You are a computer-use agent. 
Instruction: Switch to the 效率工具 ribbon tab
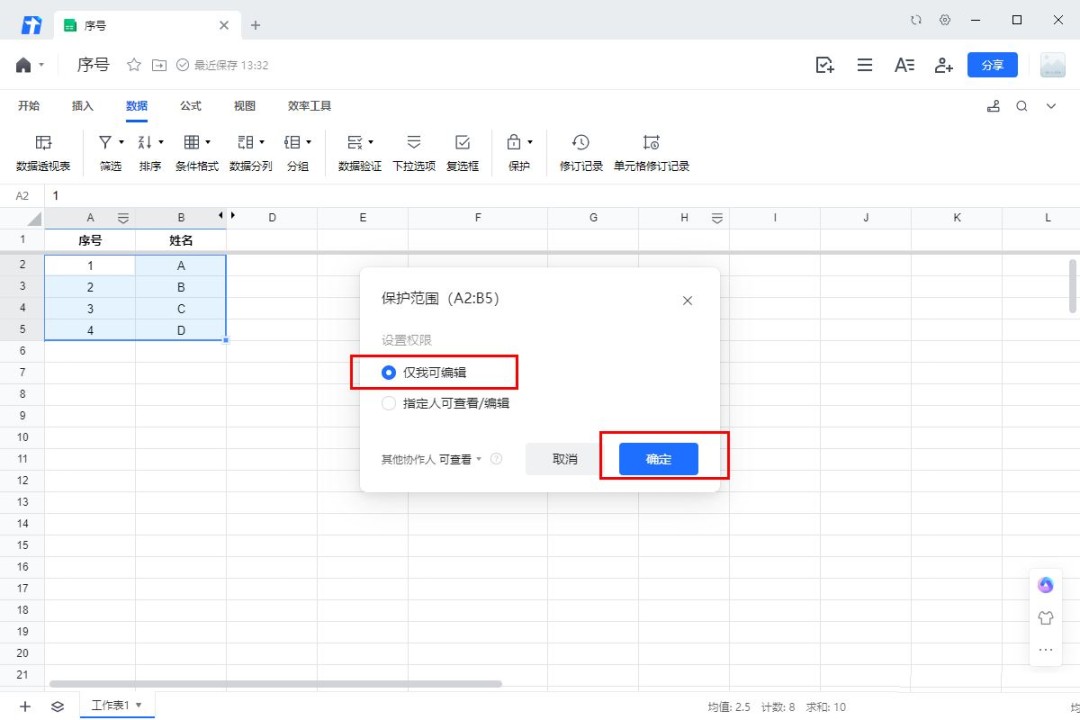(x=309, y=106)
